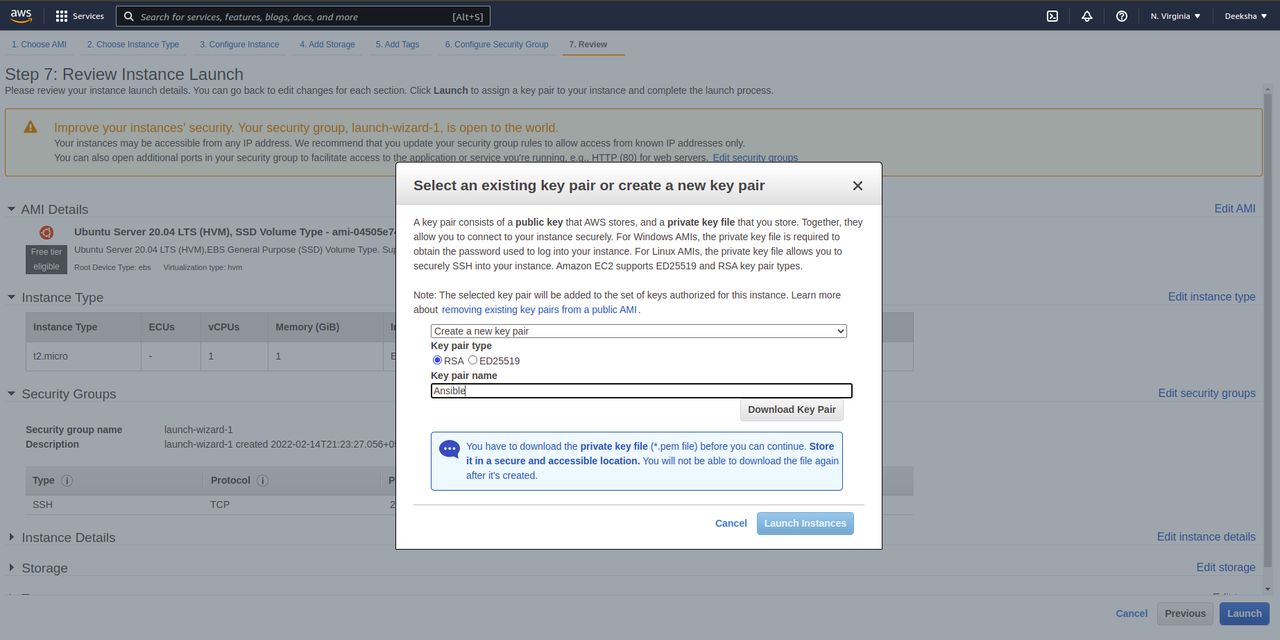Click Launch Instances in the dialog
The width and height of the screenshot is (1280, 640).
point(805,523)
